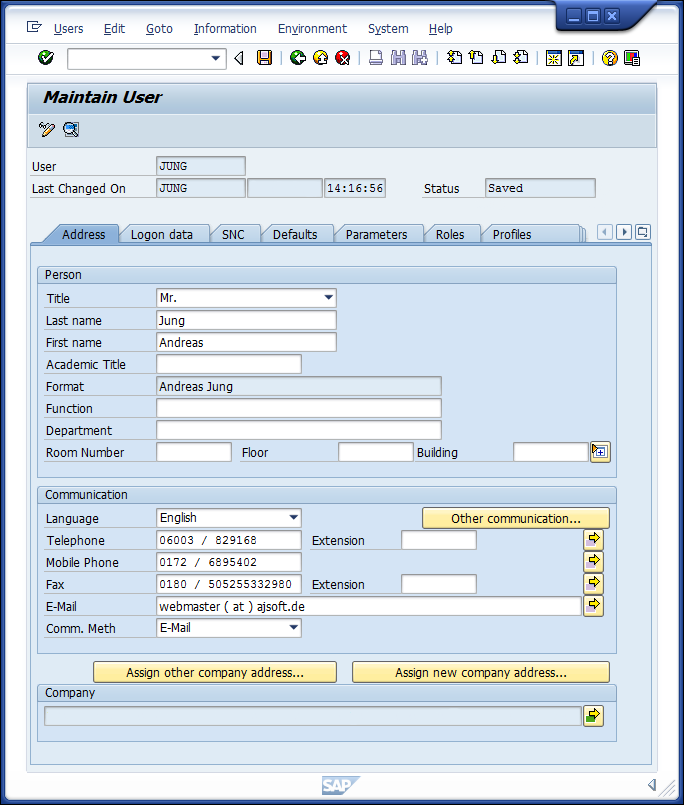
Task: Click the more fields icon next to Building
Action: (600, 452)
